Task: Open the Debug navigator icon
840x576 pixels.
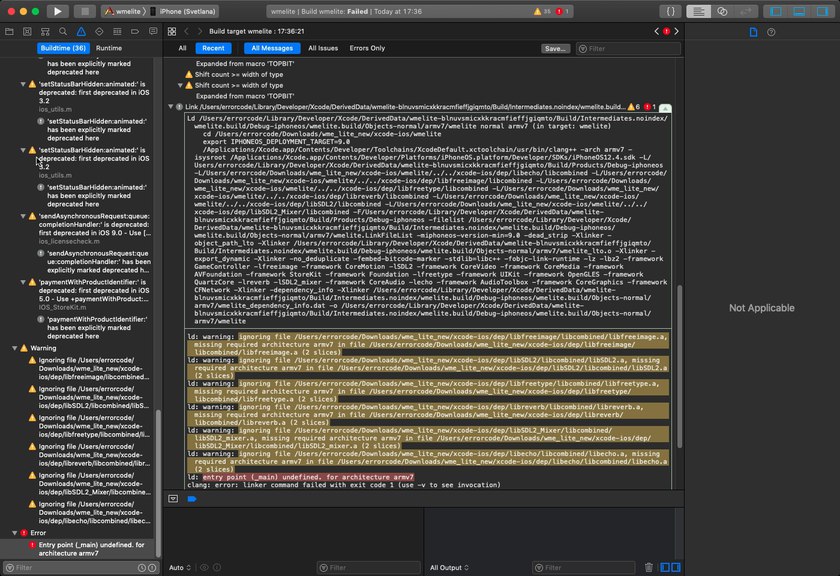Action: coord(117,32)
